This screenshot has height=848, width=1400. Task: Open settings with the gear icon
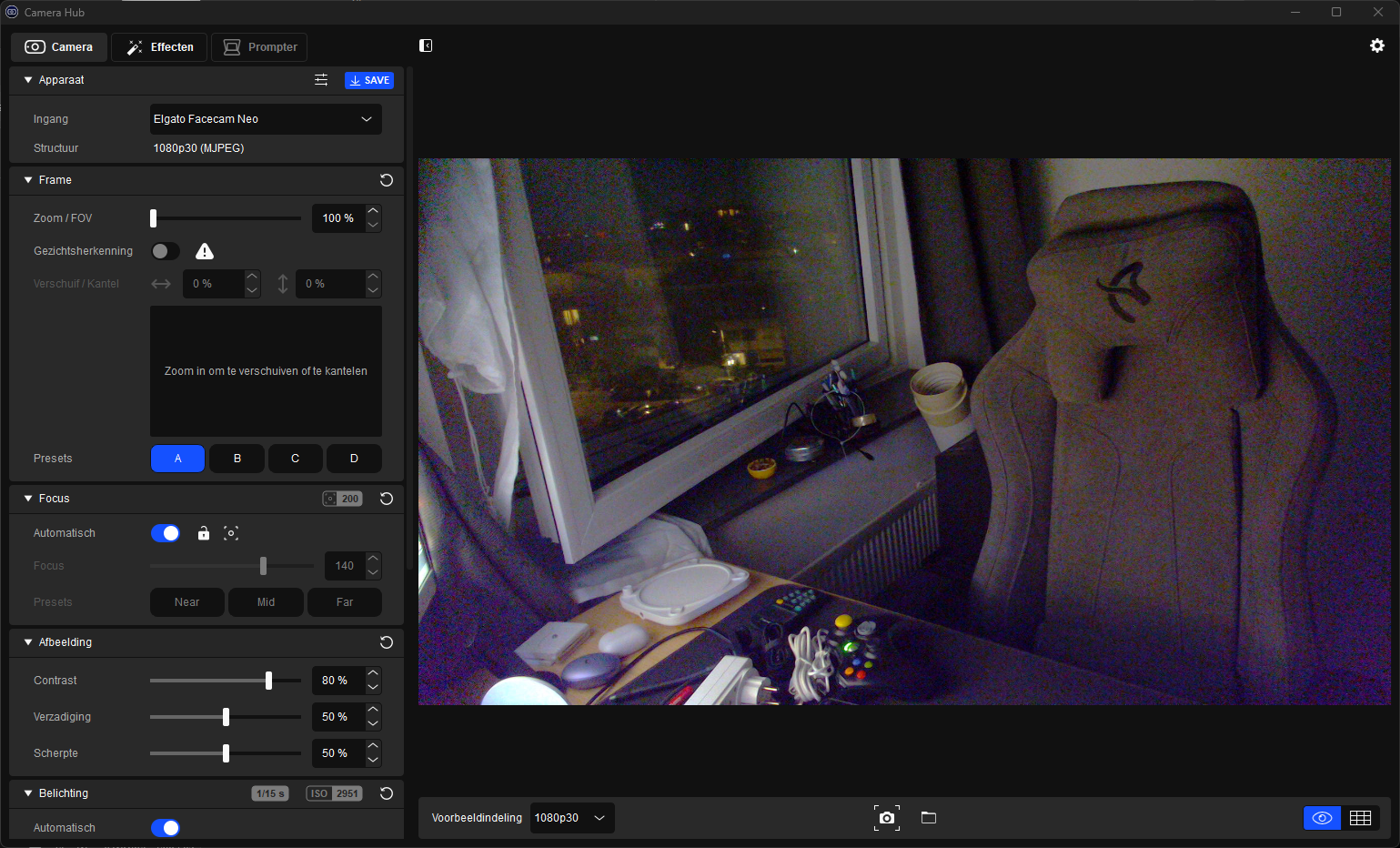tap(1377, 45)
